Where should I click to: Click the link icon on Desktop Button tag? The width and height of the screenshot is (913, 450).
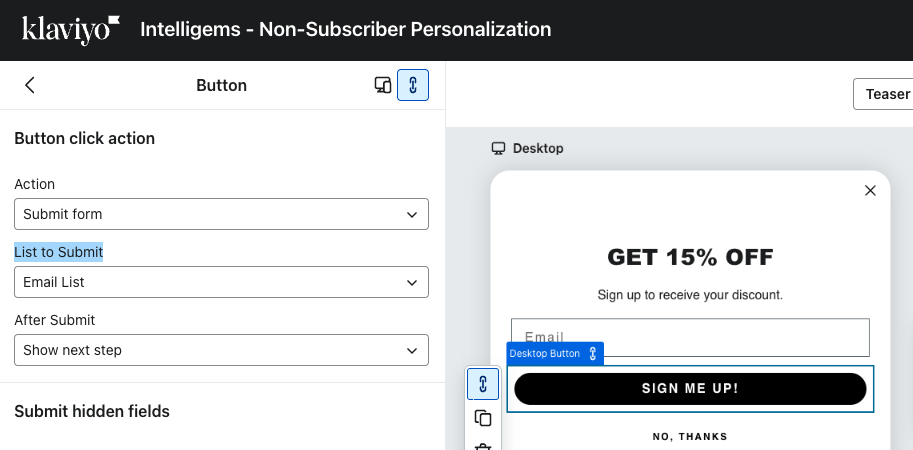593,354
